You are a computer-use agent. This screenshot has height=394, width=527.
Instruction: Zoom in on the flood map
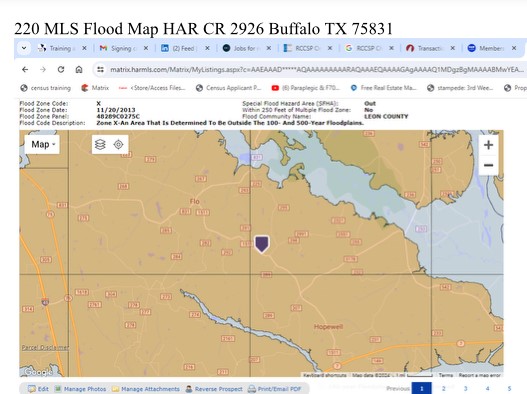pos(488,145)
